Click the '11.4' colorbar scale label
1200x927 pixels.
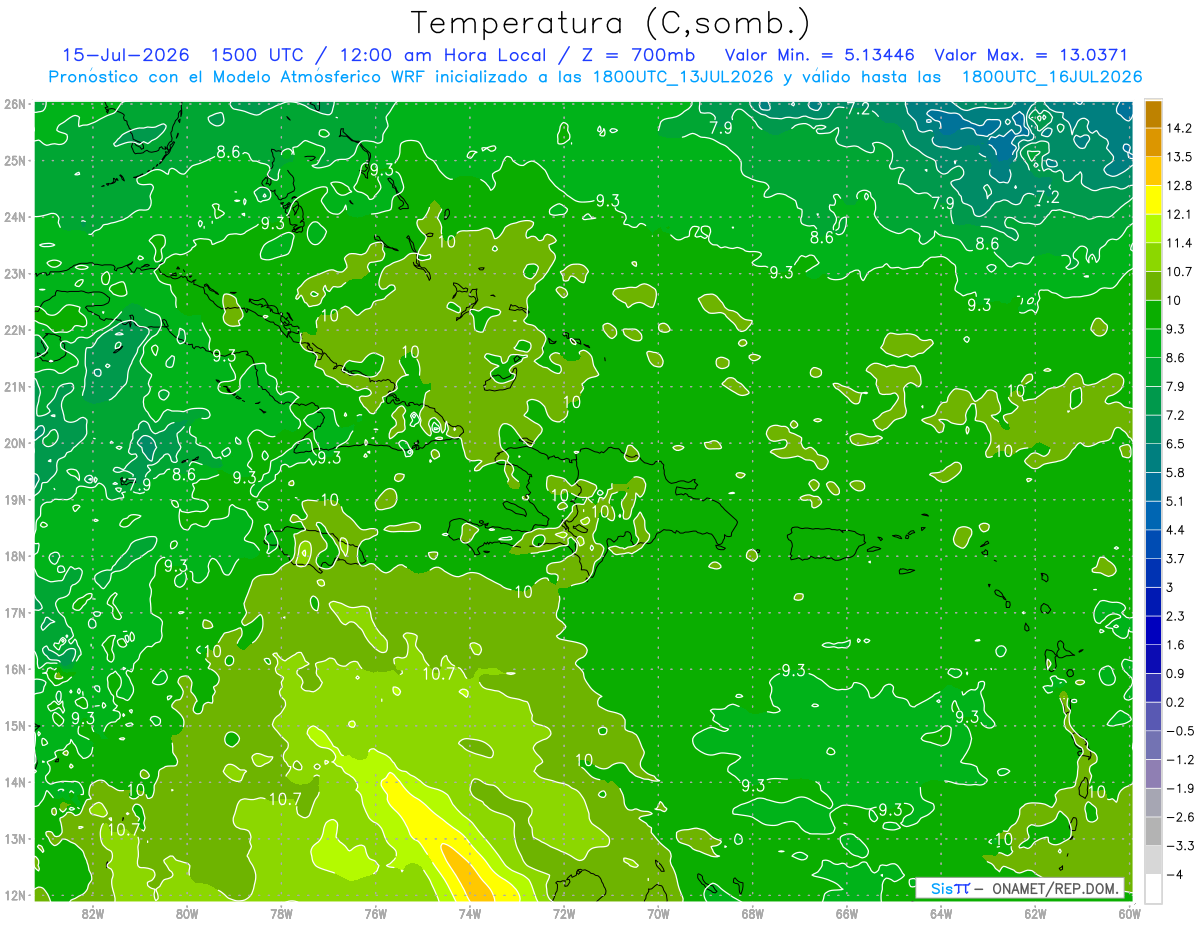(x=1181, y=243)
